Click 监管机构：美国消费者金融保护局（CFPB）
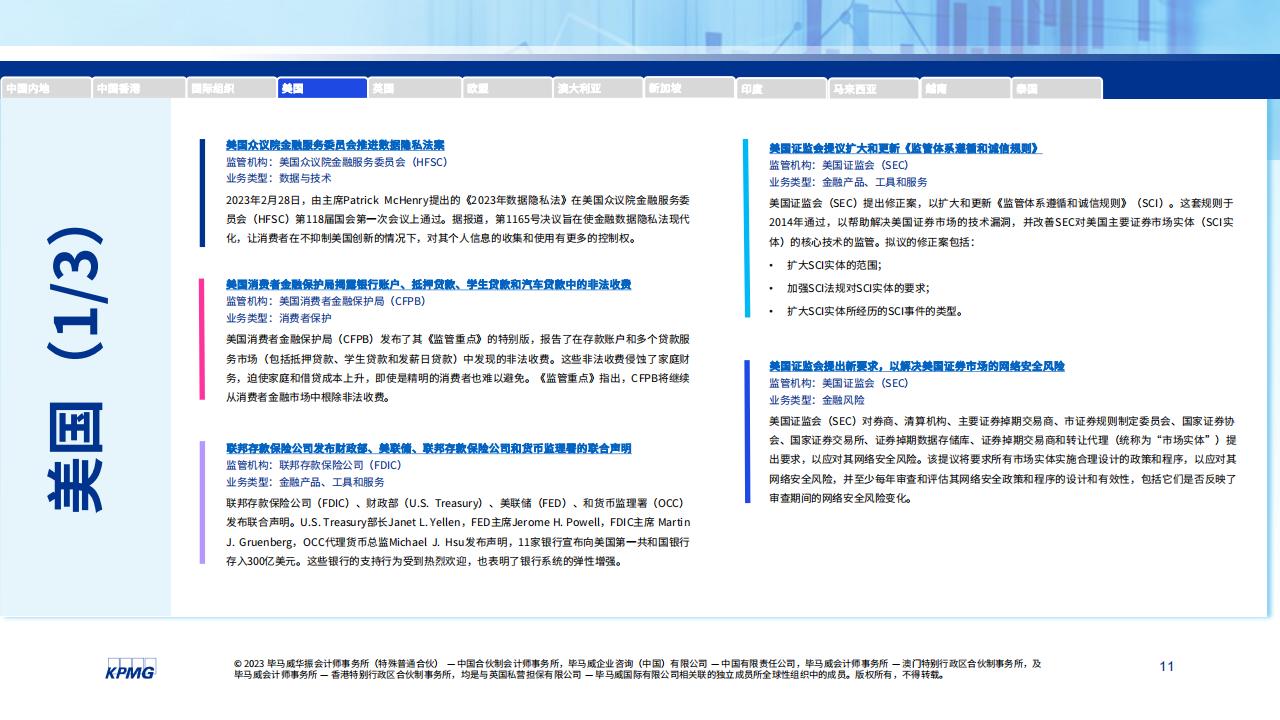Screen dimensions: 1280x720 pos(325,301)
